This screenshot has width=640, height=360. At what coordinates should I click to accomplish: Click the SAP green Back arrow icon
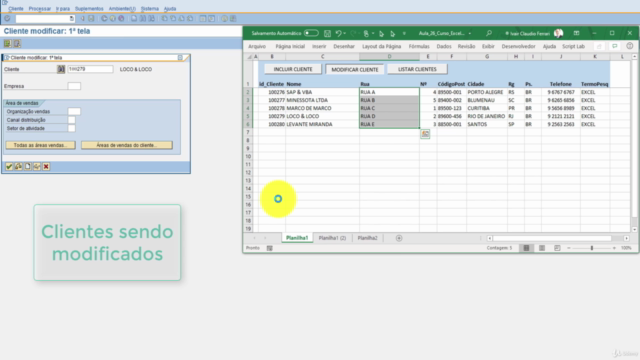point(104,18)
